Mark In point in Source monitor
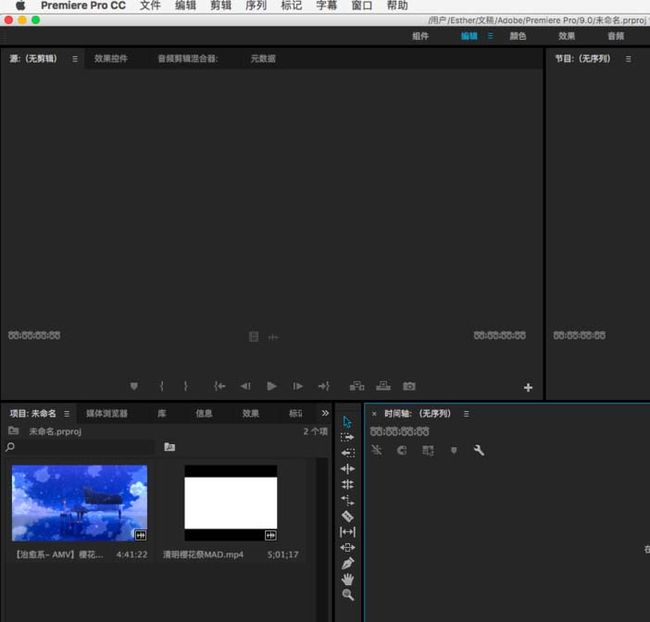This screenshot has height=622, width=650. 162,386
